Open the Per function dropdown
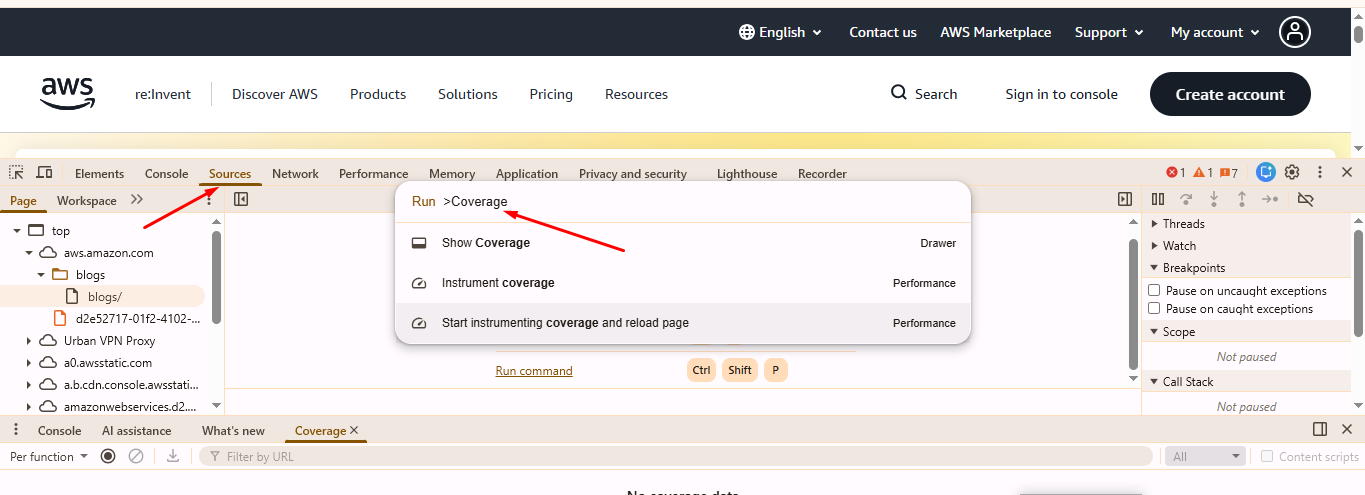Screen dimensions: 1365x495 (x=48, y=457)
